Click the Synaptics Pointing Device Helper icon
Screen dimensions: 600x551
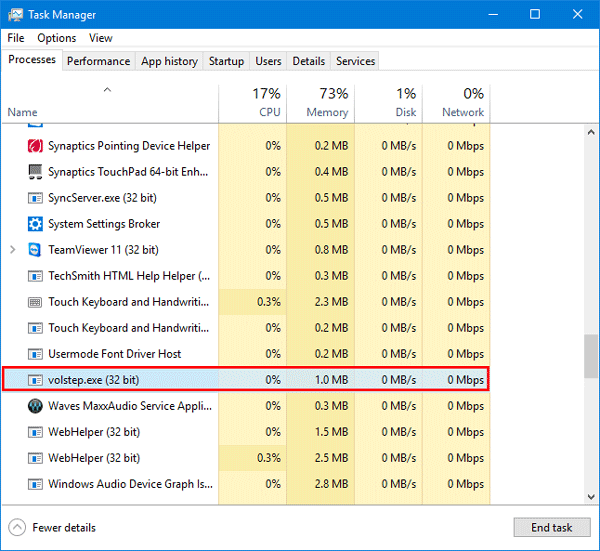[x=35, y=146]
